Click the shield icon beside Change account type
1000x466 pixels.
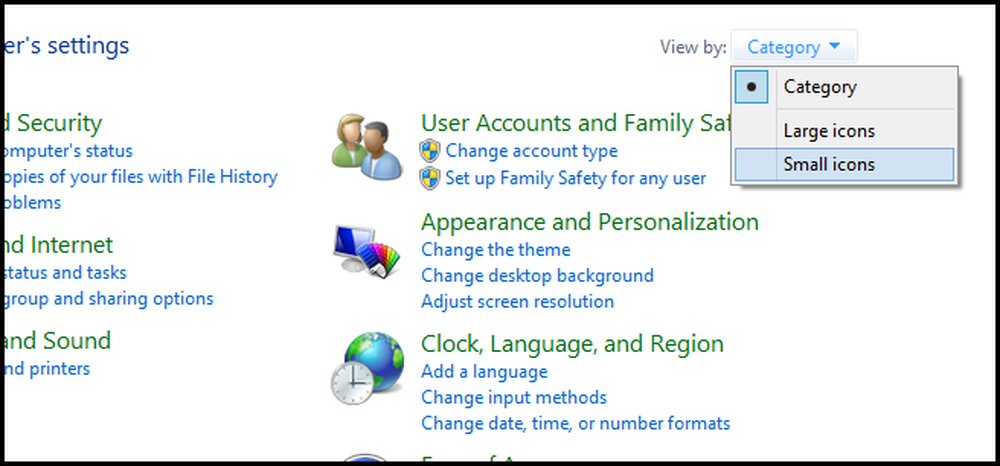click(x=430, y=151)
